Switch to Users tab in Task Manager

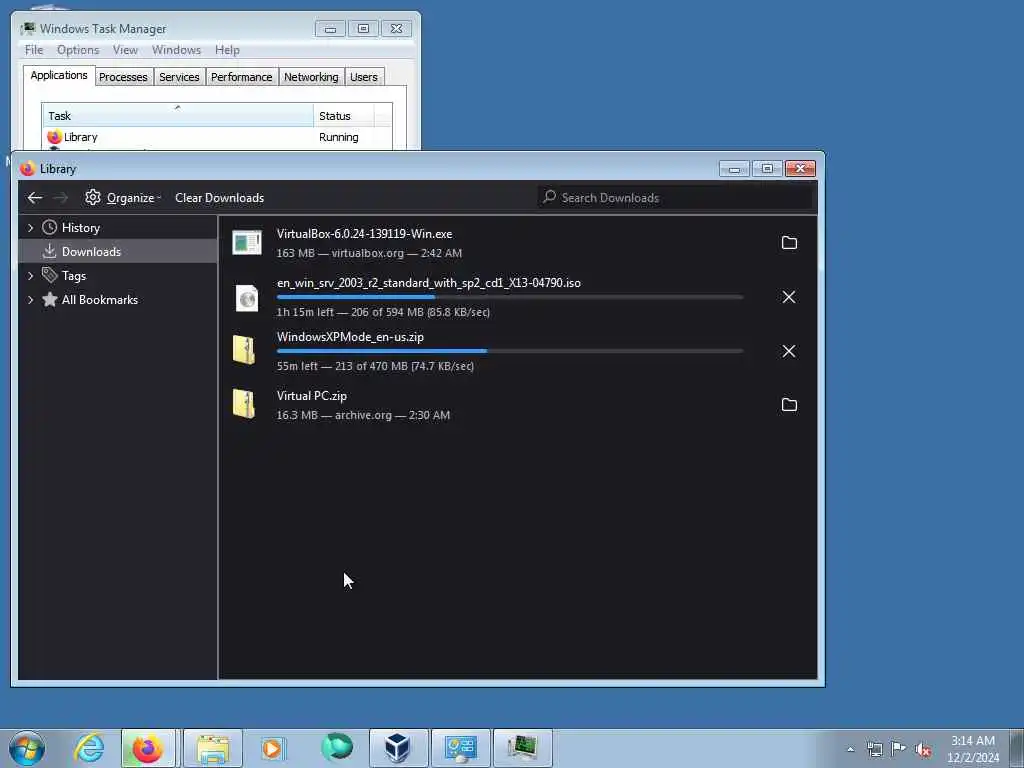[364, 77]
